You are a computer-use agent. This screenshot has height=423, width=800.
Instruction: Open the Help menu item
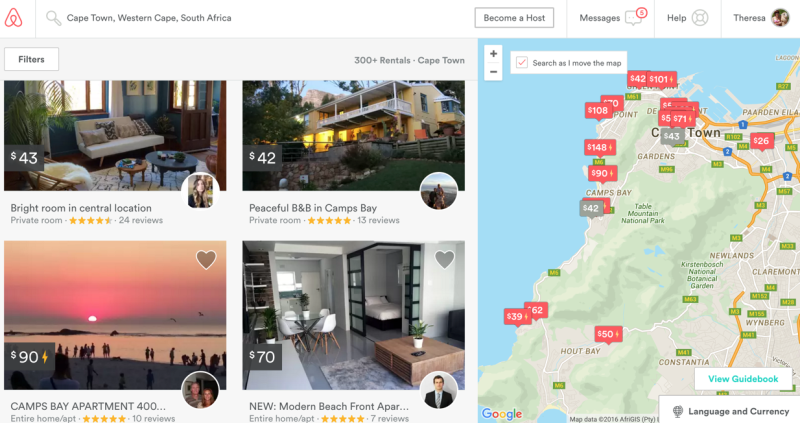(x=677, y=18)
